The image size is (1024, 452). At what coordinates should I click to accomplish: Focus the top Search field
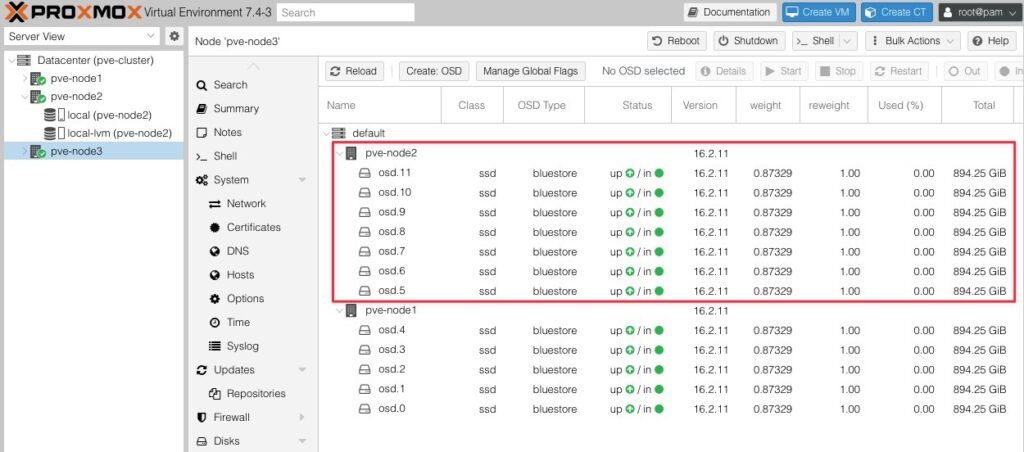click(345, 12)
